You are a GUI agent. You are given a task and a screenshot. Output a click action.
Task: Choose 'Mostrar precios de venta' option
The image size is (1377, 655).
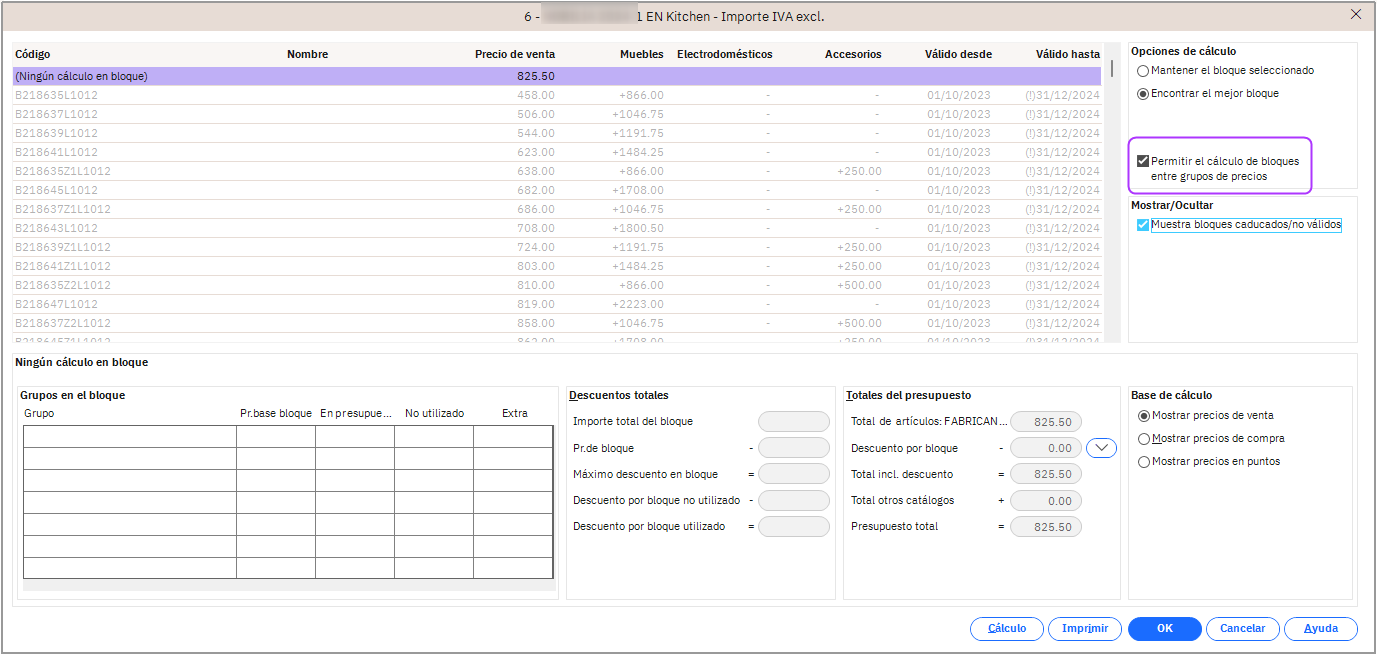pos(1144,416)
